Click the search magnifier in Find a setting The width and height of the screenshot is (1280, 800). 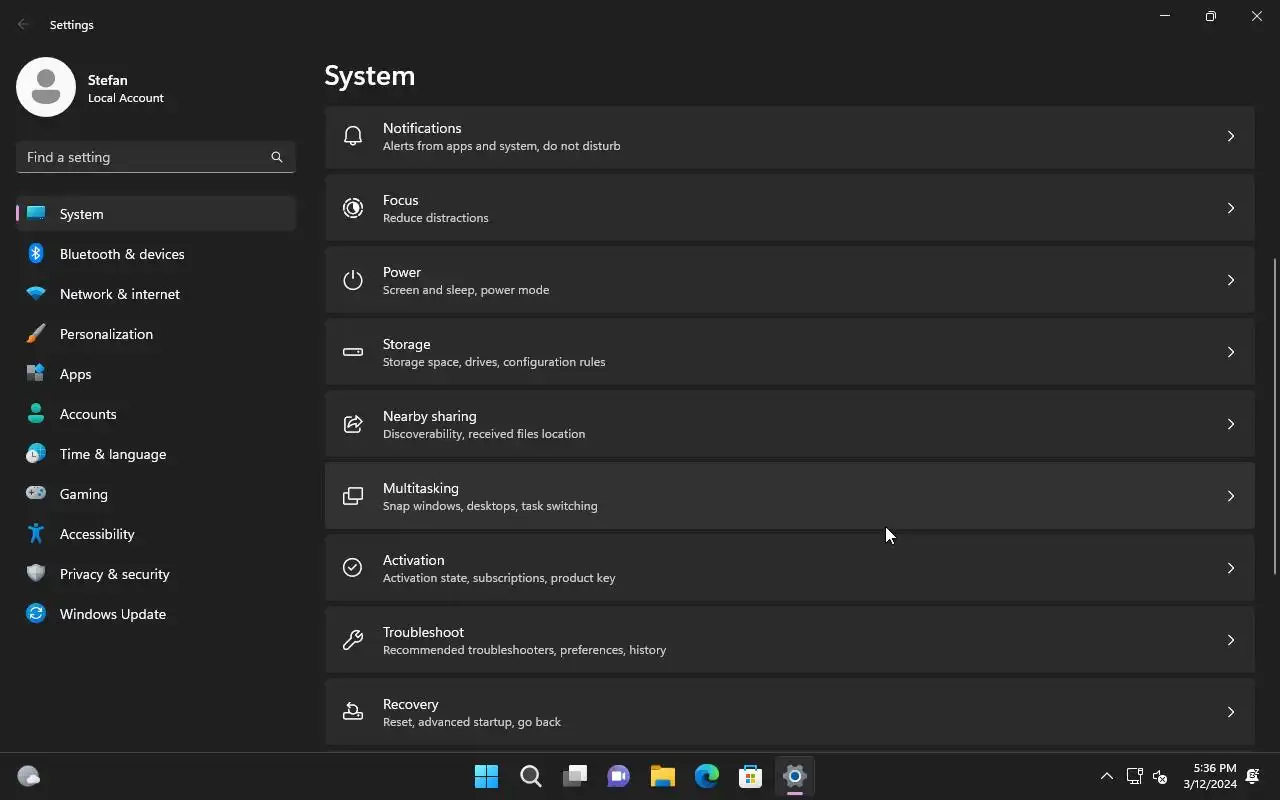[277, 157]
